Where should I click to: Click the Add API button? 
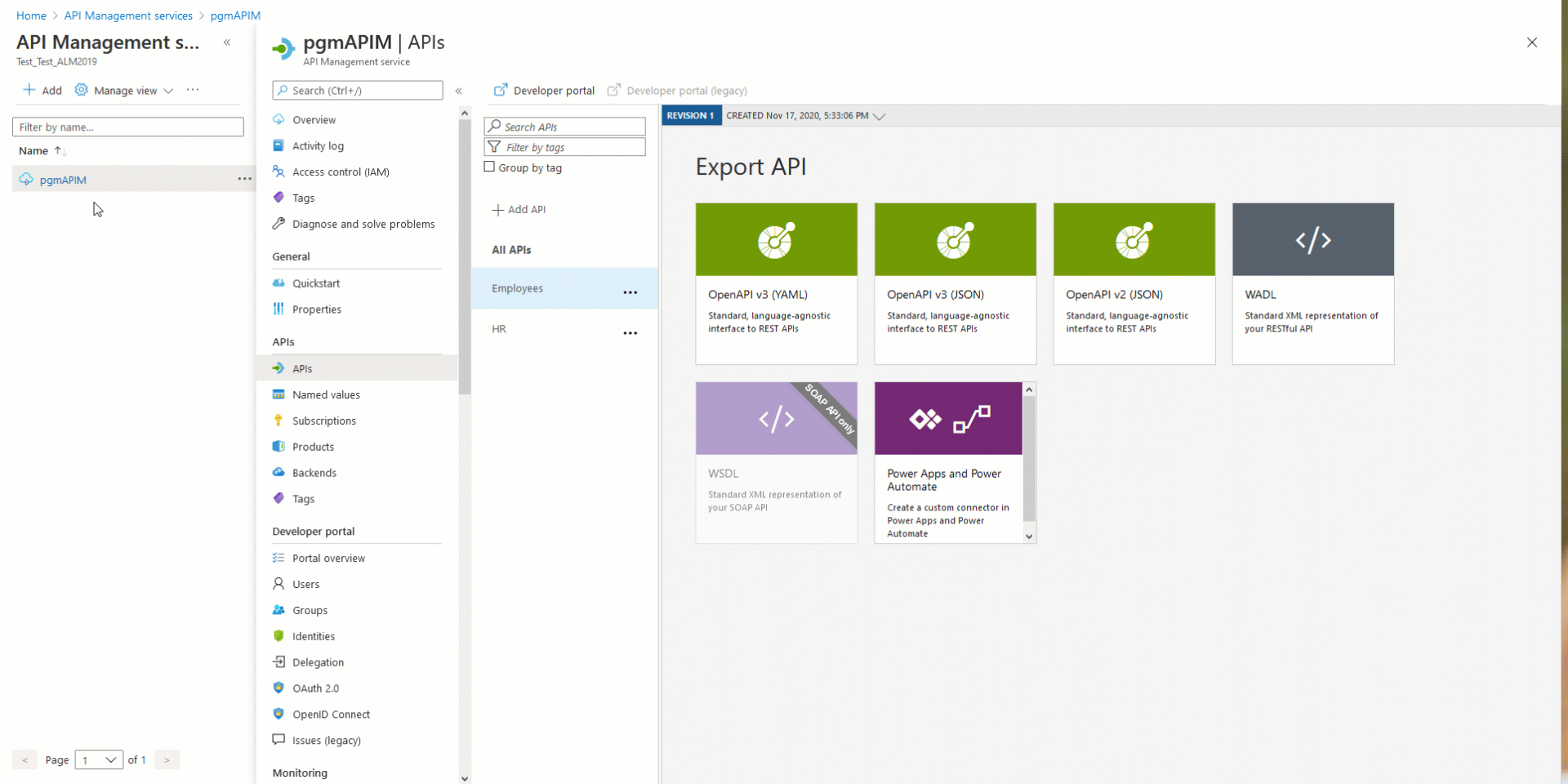pos(519,210)
